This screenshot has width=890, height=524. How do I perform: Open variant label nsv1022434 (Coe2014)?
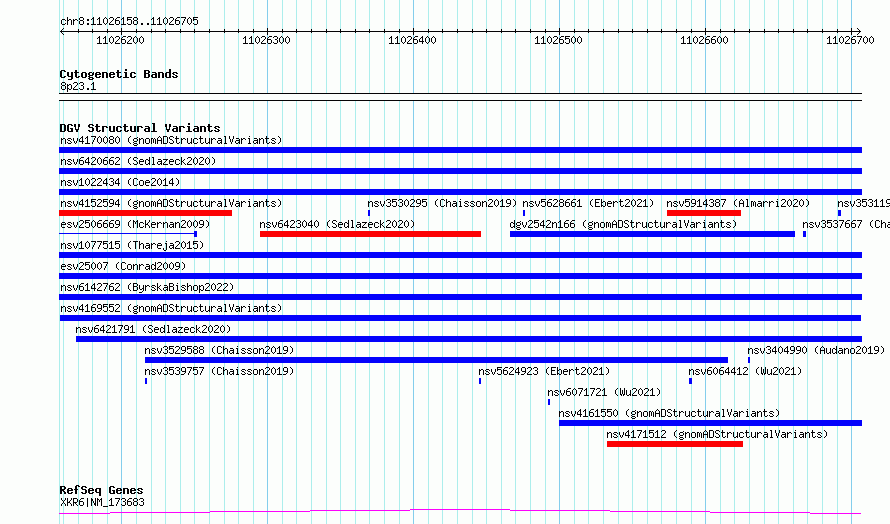[x=120, y=182]
